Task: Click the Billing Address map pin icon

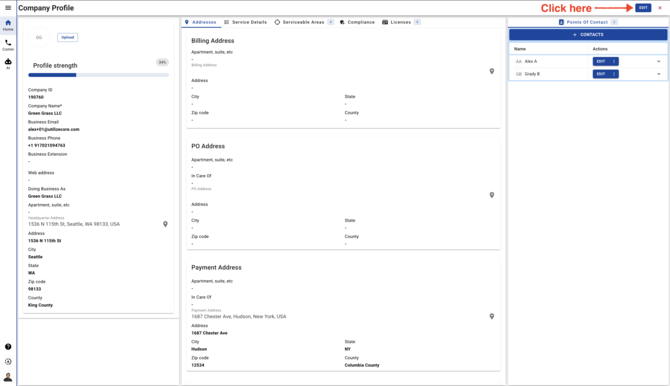Action: pos(492,71)
